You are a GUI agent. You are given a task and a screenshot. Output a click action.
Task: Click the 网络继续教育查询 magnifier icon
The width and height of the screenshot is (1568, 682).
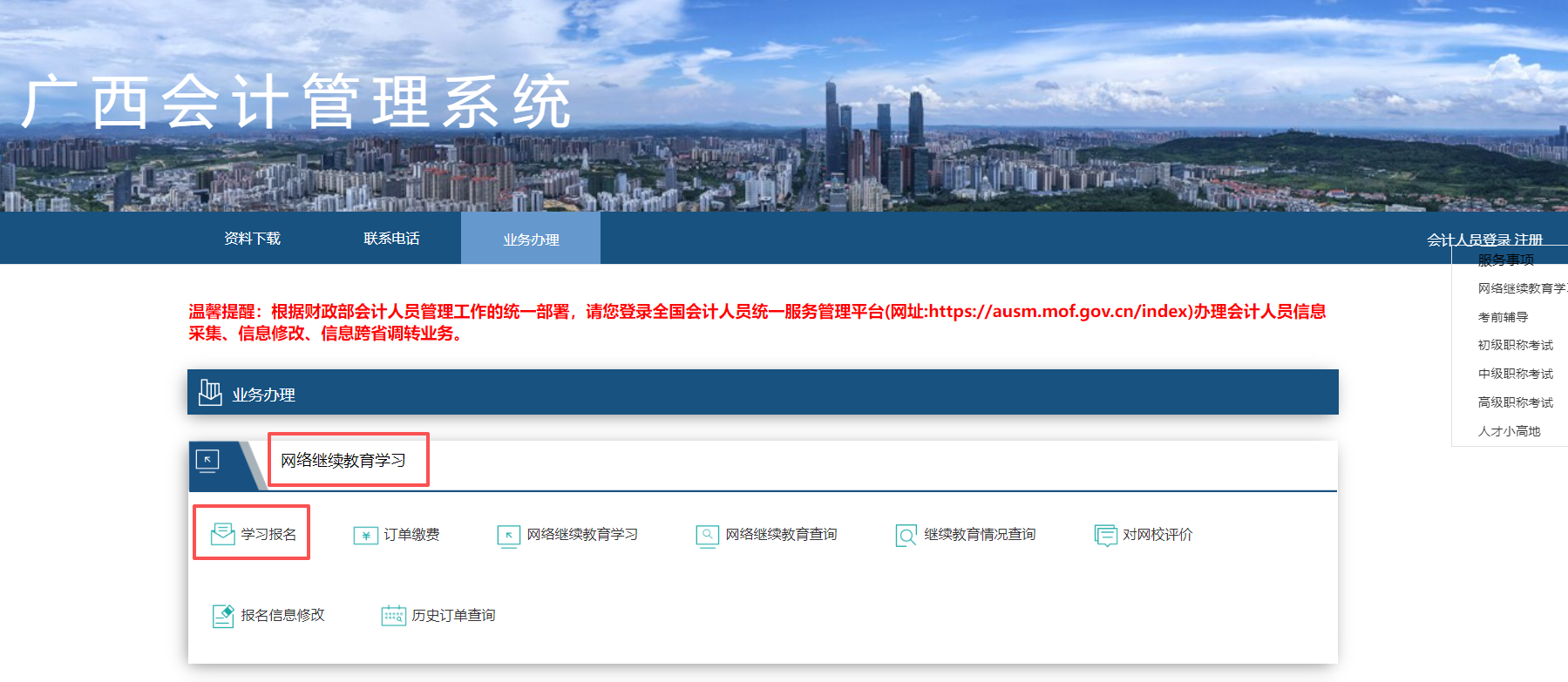[x=707, y=535]
